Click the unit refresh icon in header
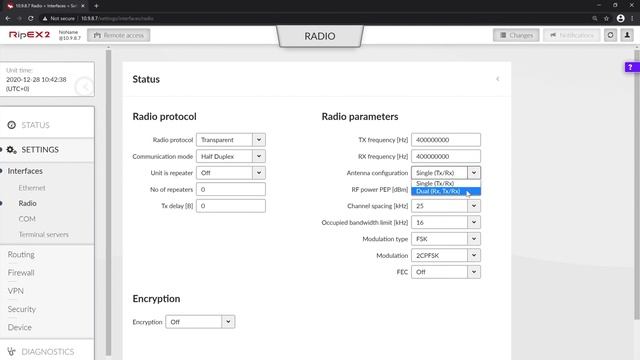The width and height of the screenshot is (640, 360). point(610,36)
